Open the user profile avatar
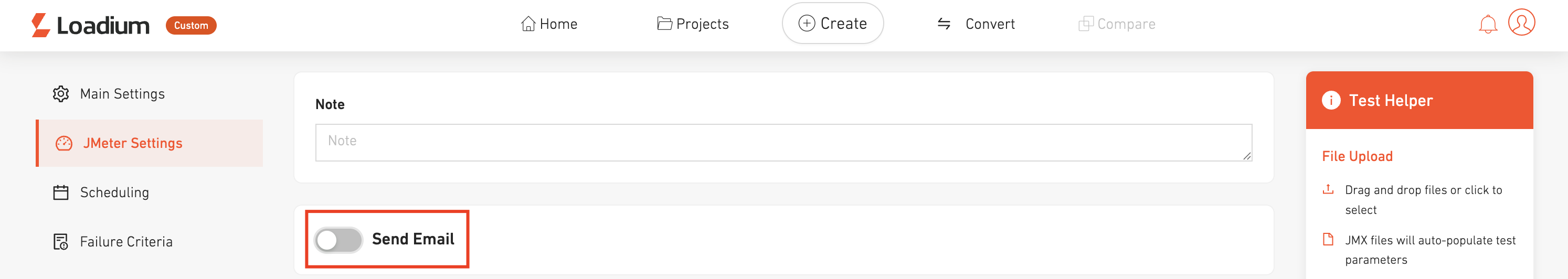This screenshot has width=1568, height=279. (x=1521, y=23)
